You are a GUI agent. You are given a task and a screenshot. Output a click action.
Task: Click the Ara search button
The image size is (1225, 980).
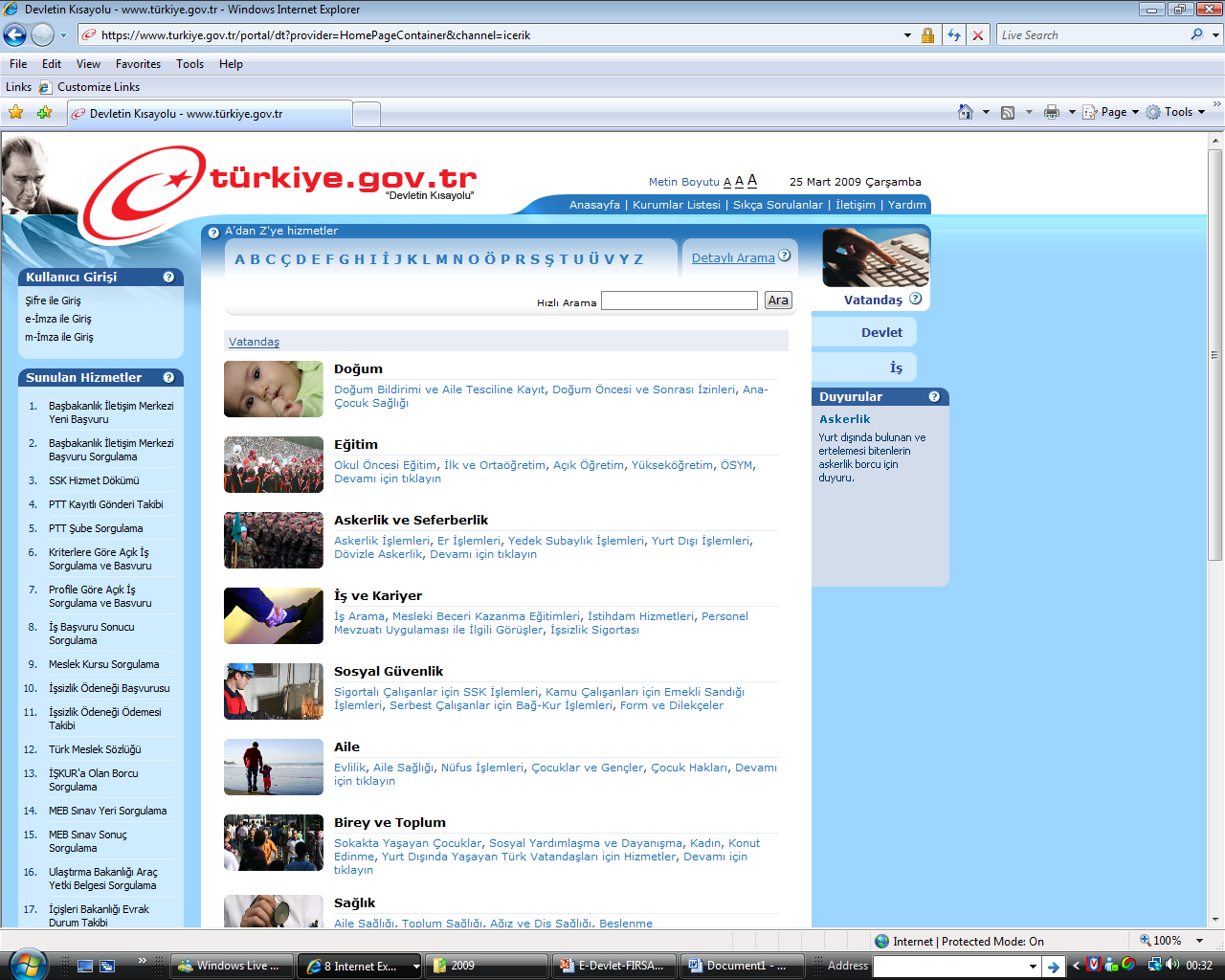[778, 301]
